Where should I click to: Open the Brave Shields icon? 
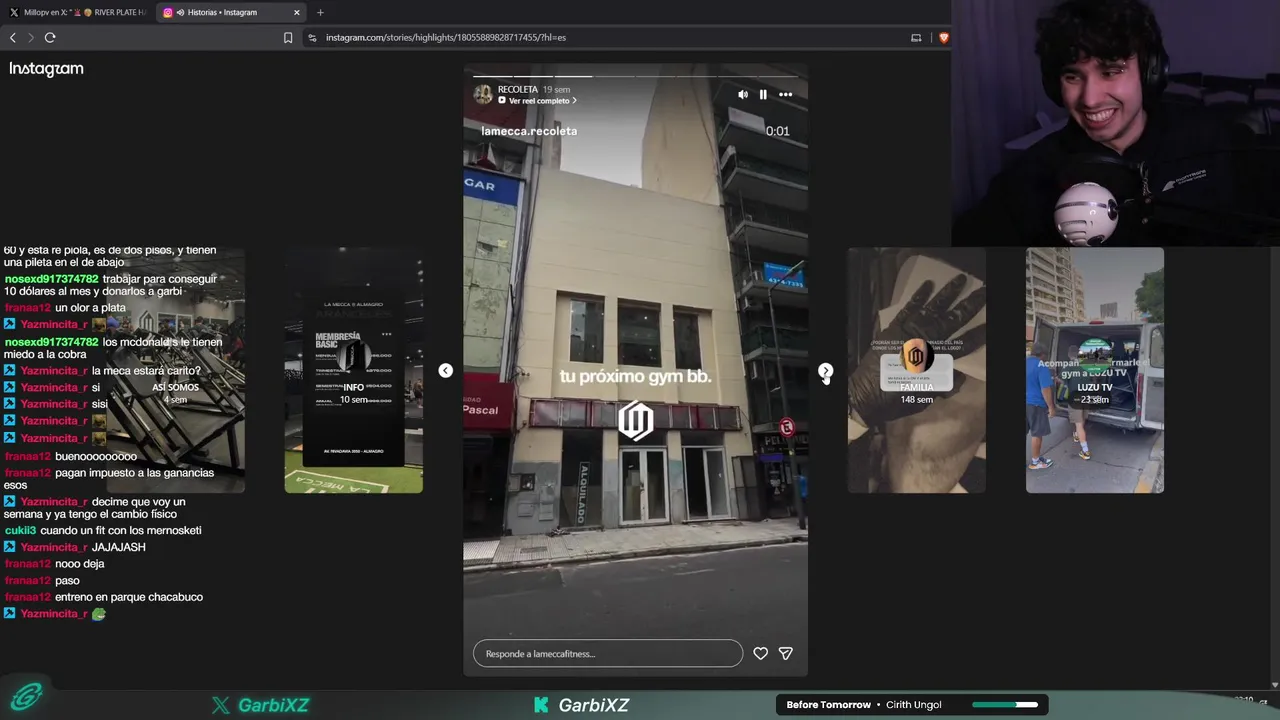(943, 37)
